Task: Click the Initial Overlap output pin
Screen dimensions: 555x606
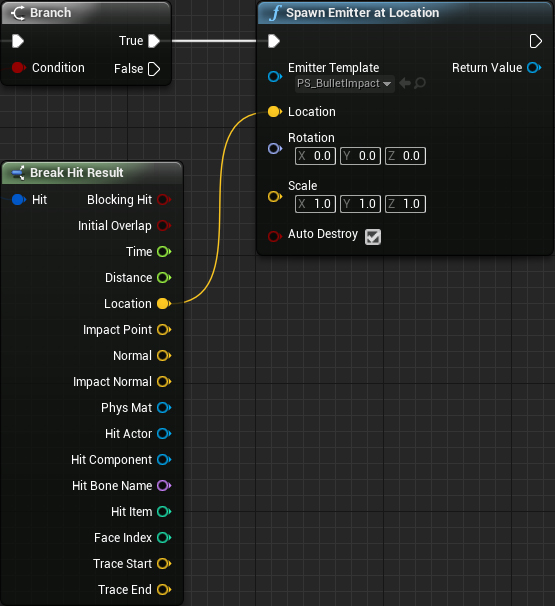Action: coord(164,226)
